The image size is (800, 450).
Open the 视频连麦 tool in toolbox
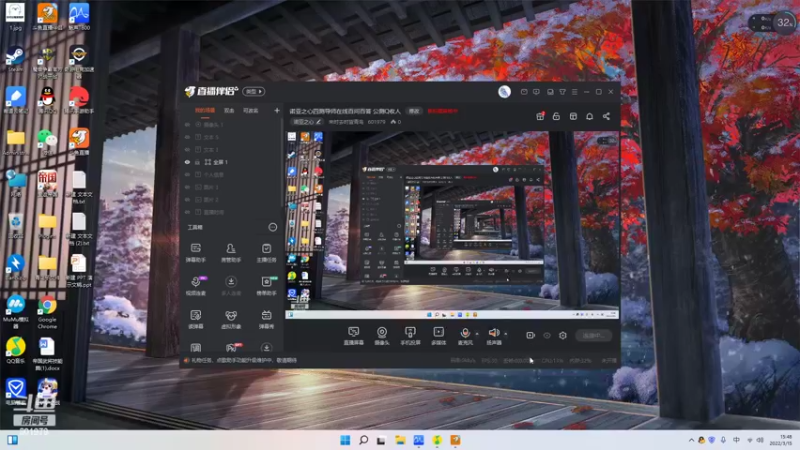click(195, 286)
